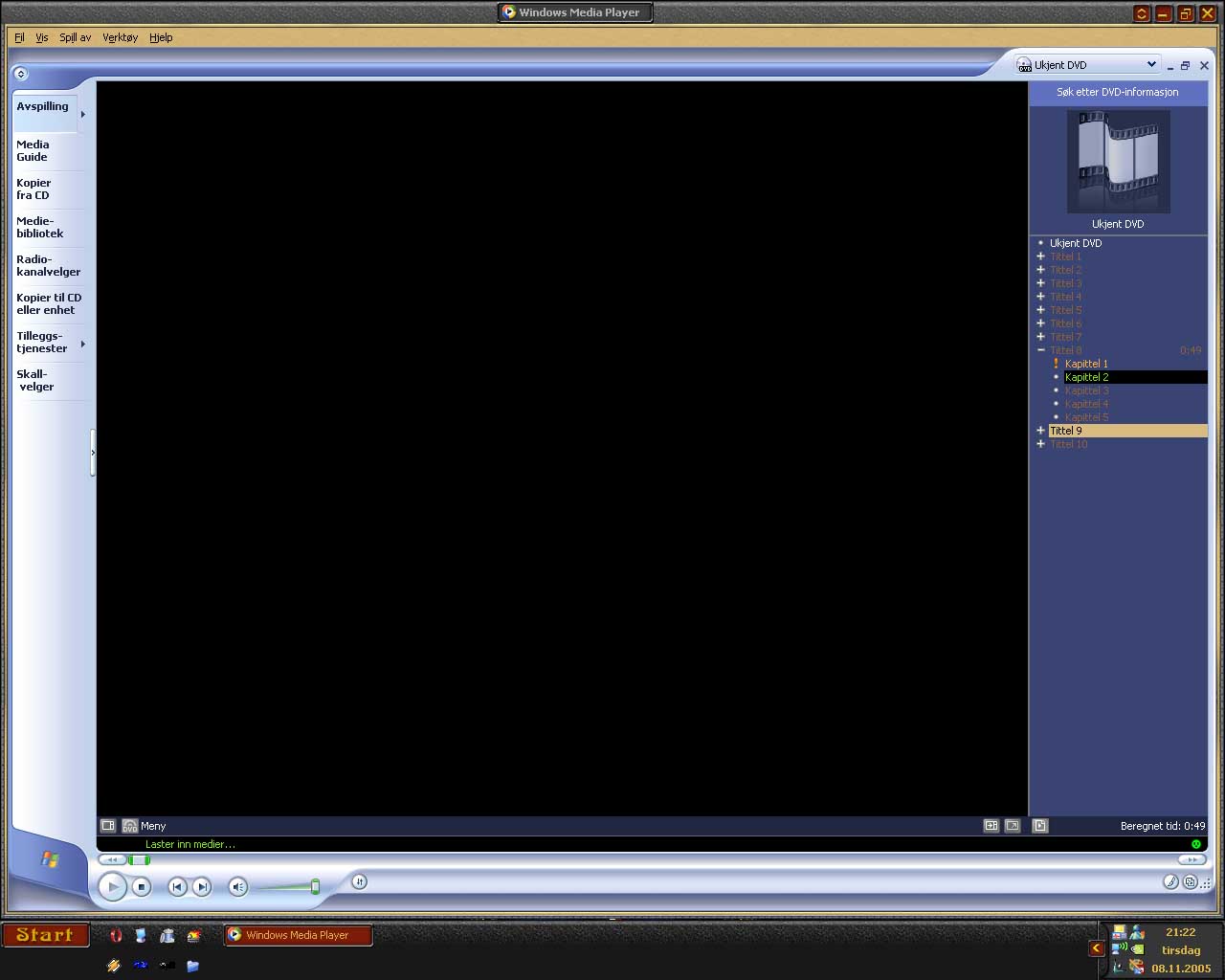Adjust the volume slider handle
Screen dimensions: 1225x980
point(315,887)
